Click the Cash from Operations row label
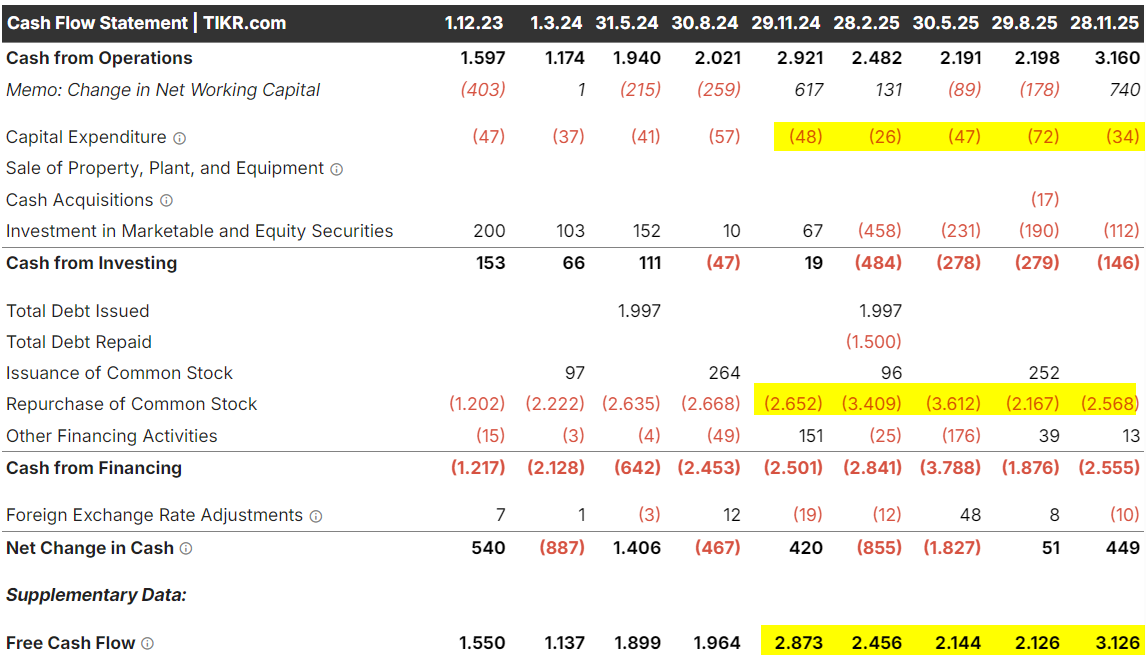1146x655 pixels. point(99,58)
